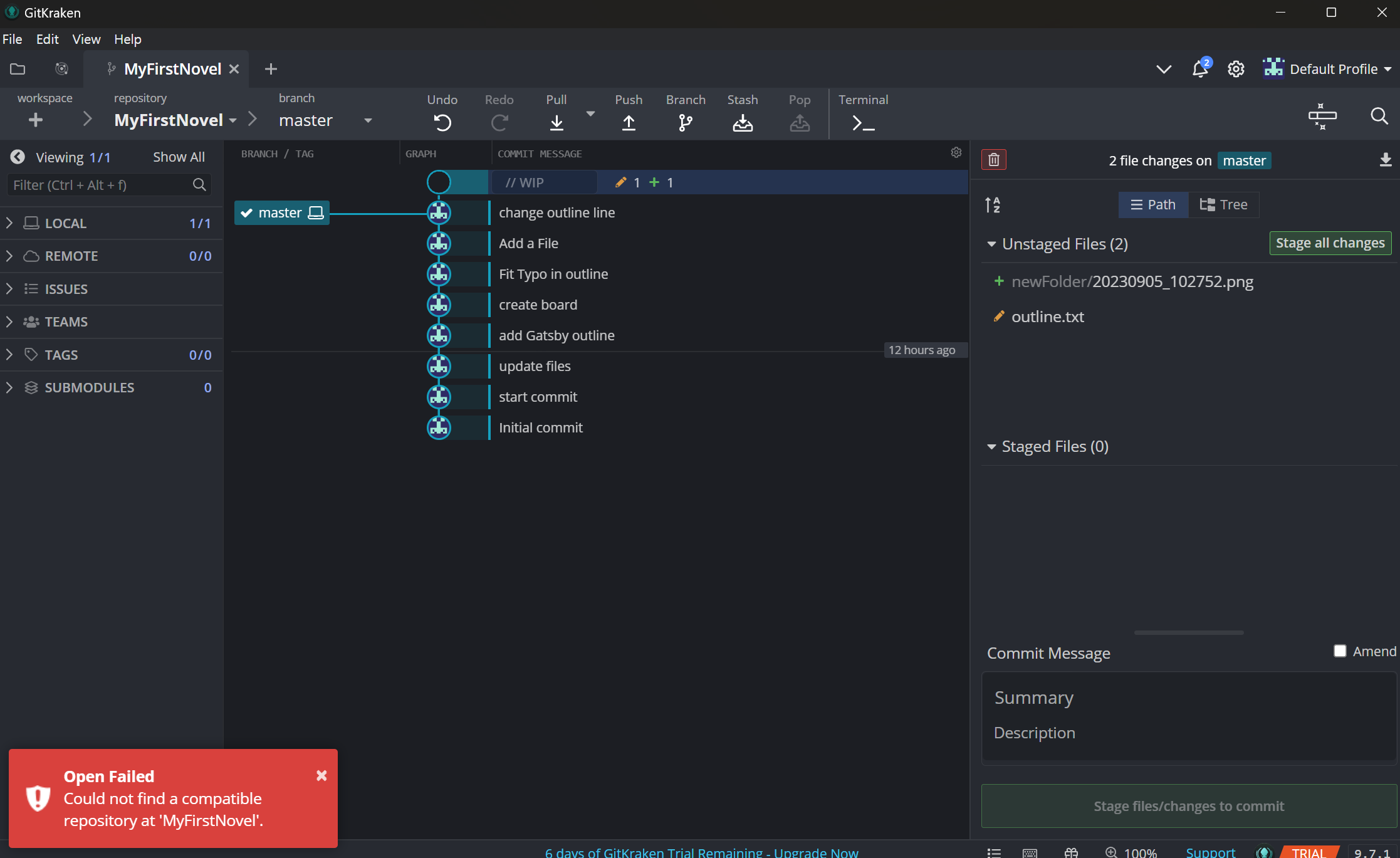1400x858 pixels.
Task: Click Stage files/changes to commit button
Action: pos(1189,806)
